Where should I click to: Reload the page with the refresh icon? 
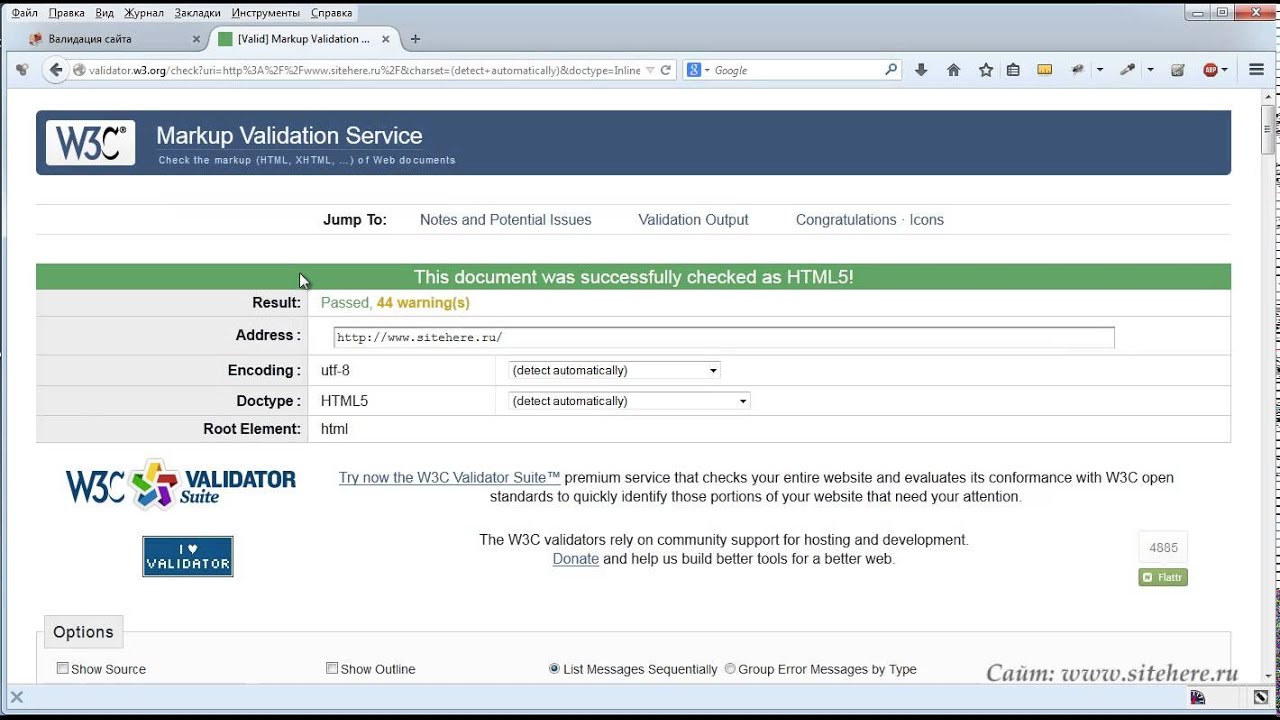tap(665, 70)
